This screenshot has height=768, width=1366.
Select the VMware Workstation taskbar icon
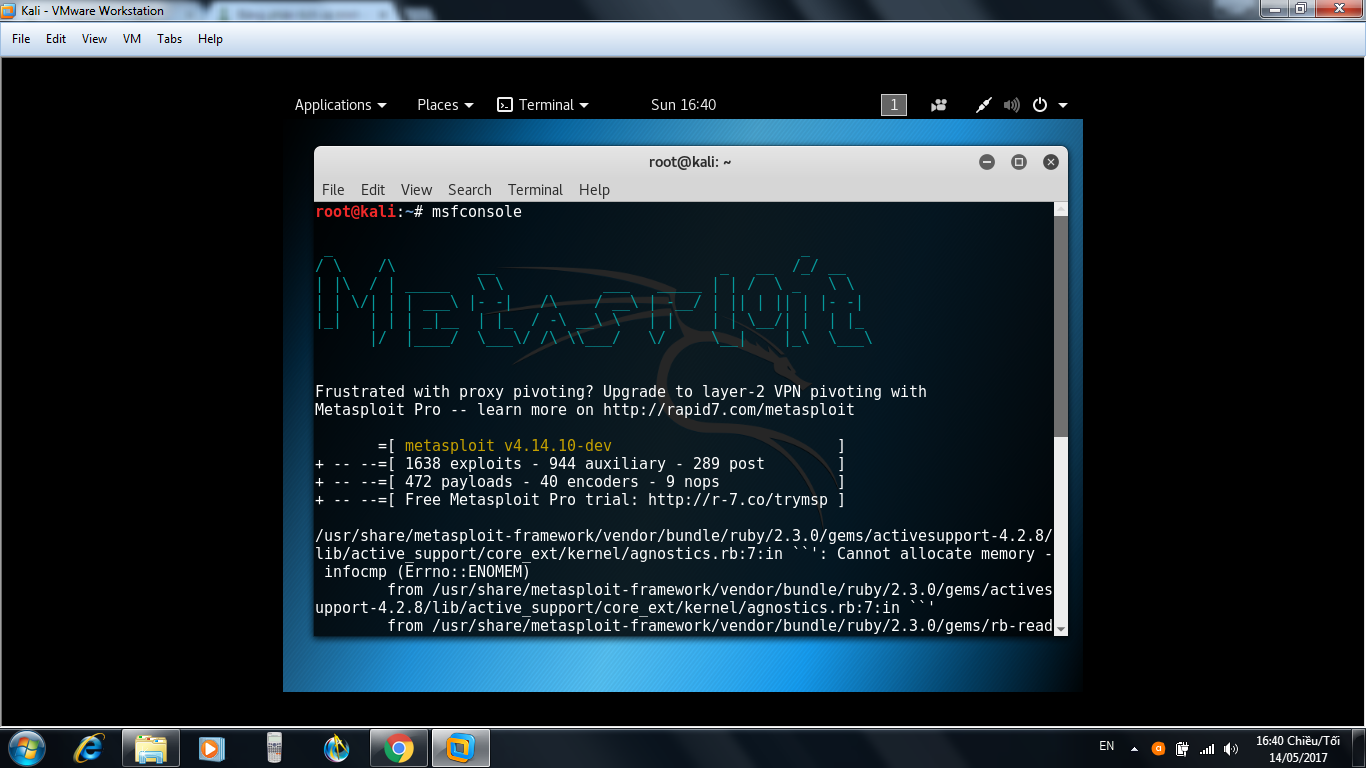(460, 747)
